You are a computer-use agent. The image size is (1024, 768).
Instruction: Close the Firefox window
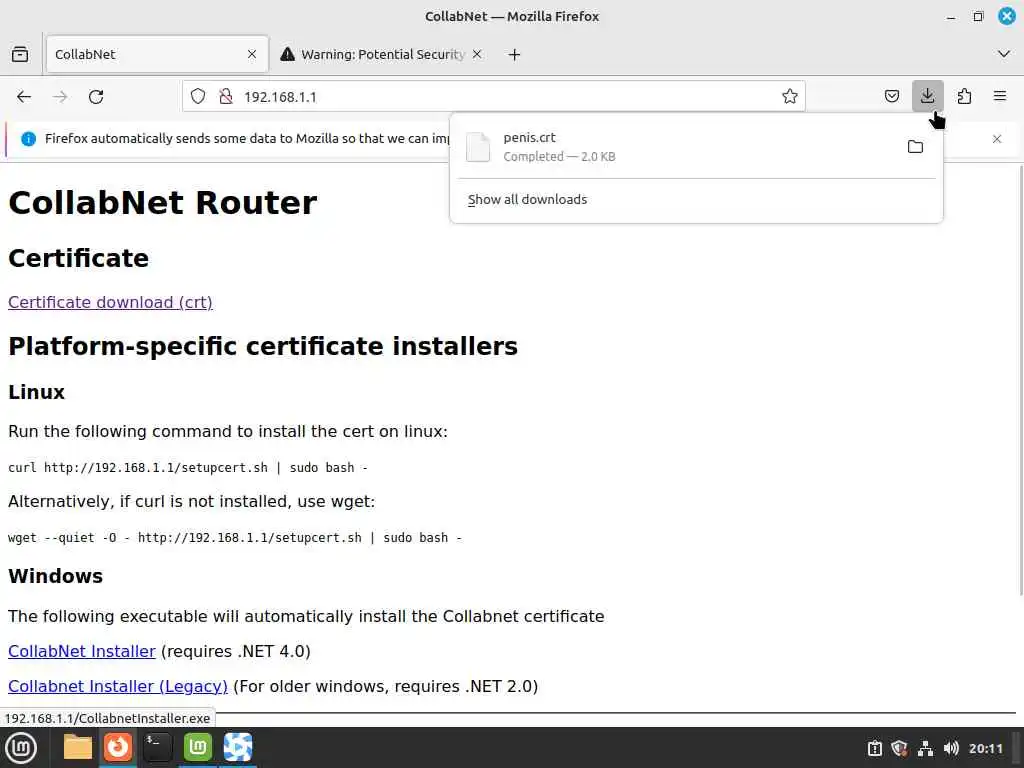[1006, 16]
